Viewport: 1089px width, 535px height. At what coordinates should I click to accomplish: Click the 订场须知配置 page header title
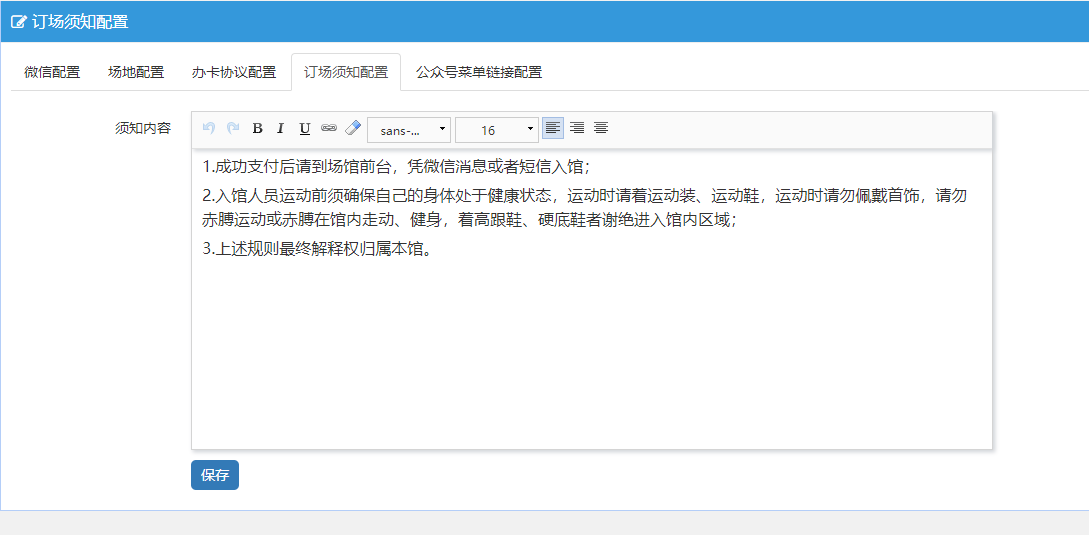tap(80, 22)
